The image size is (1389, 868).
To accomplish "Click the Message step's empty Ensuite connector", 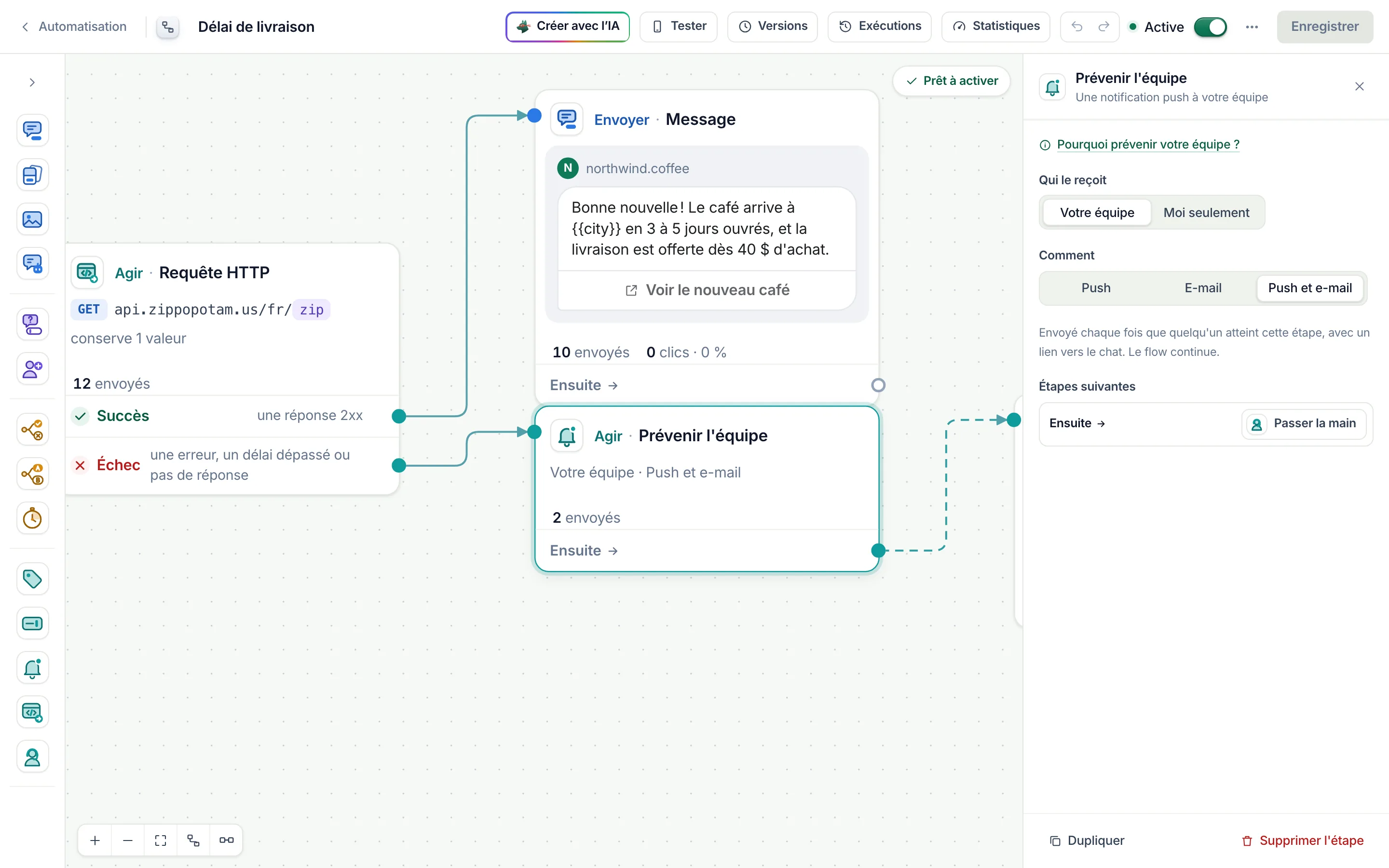I will tap(878, 385).
